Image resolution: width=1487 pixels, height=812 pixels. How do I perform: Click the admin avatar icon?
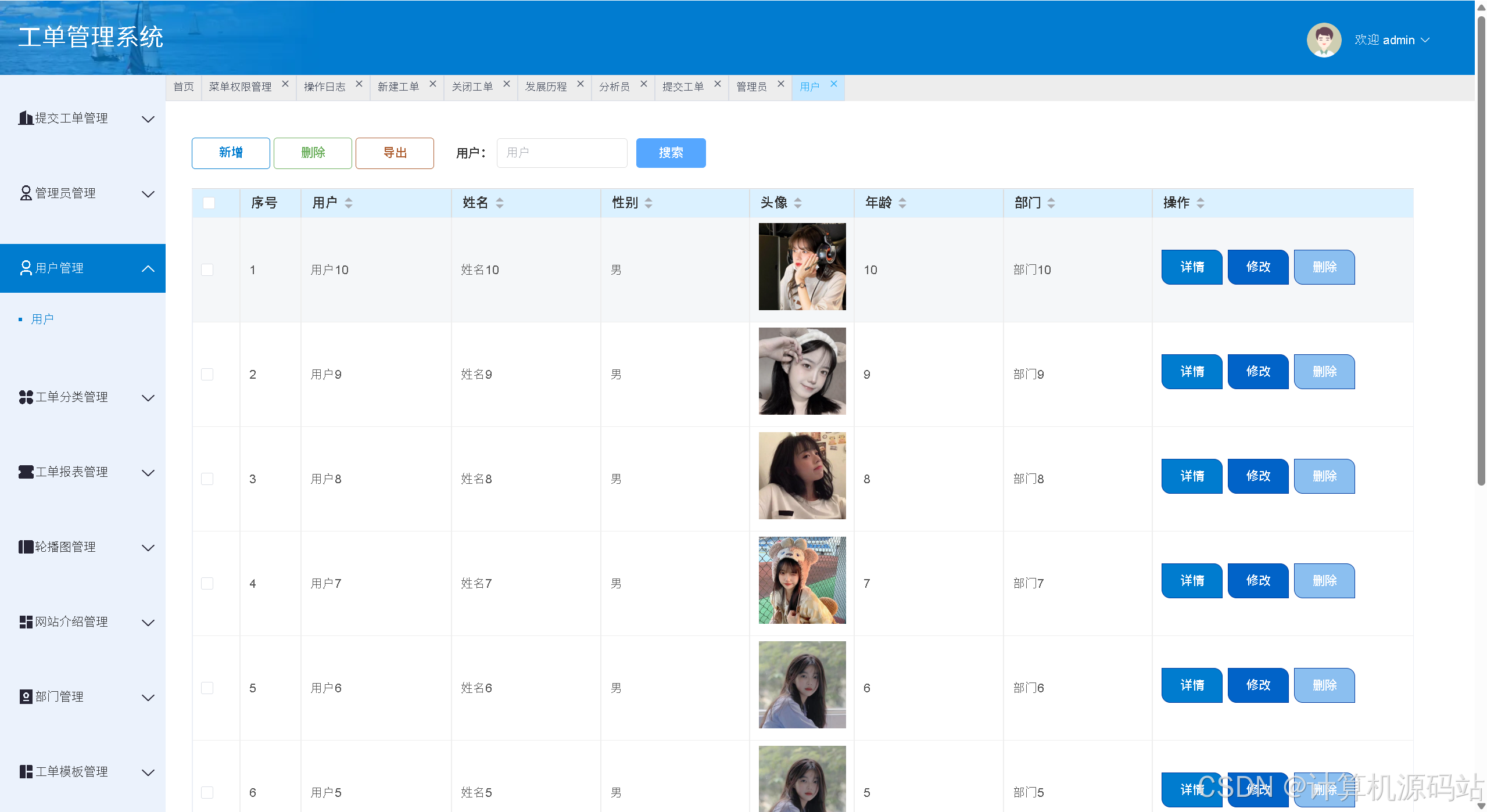[x=1323, y=40]
